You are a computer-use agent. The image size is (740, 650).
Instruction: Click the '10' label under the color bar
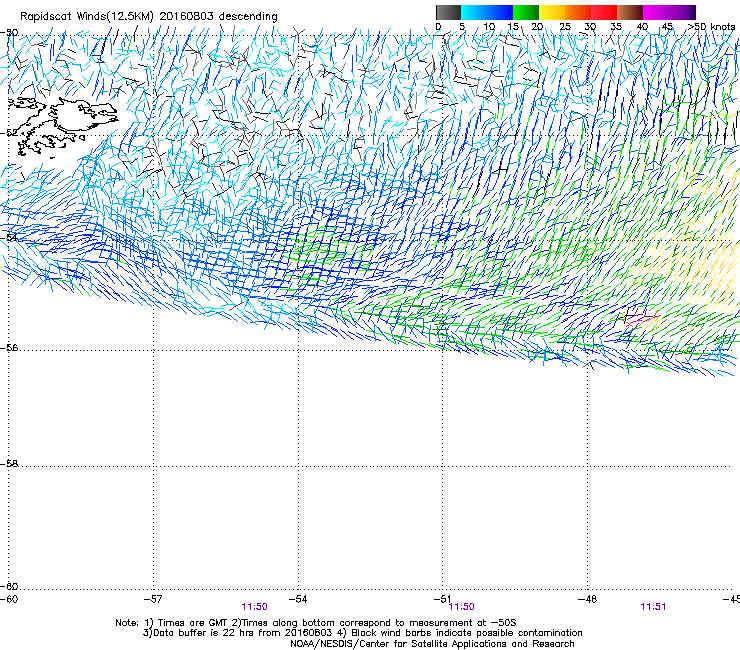[489, 27]
